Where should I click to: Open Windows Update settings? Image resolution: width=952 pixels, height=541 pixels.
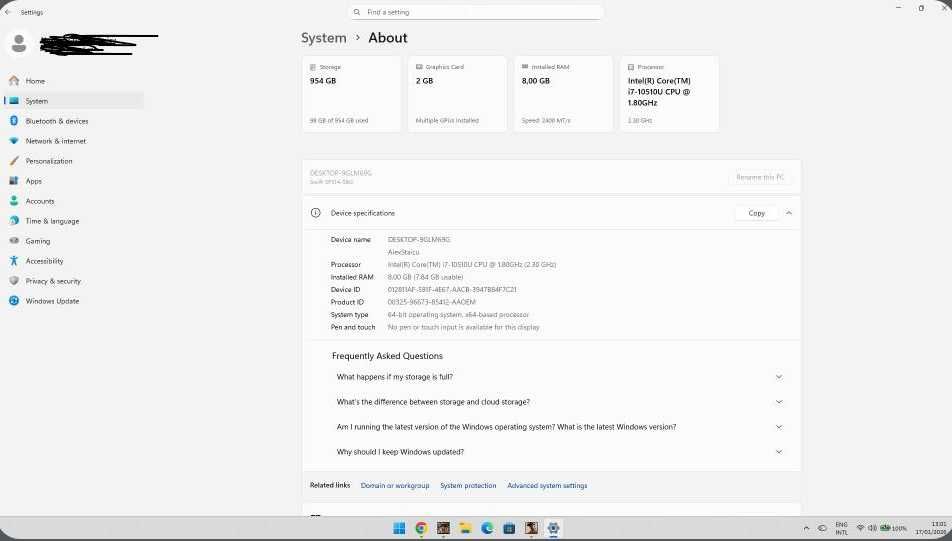tap(74, 301)
